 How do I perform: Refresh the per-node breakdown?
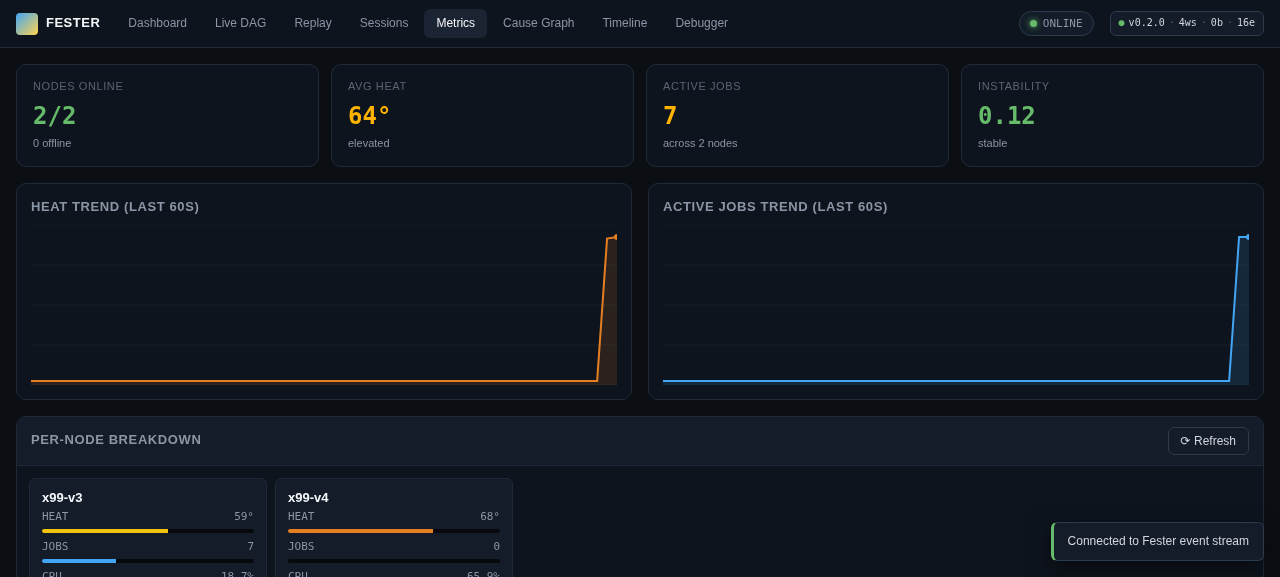(x=1208, y=441)
